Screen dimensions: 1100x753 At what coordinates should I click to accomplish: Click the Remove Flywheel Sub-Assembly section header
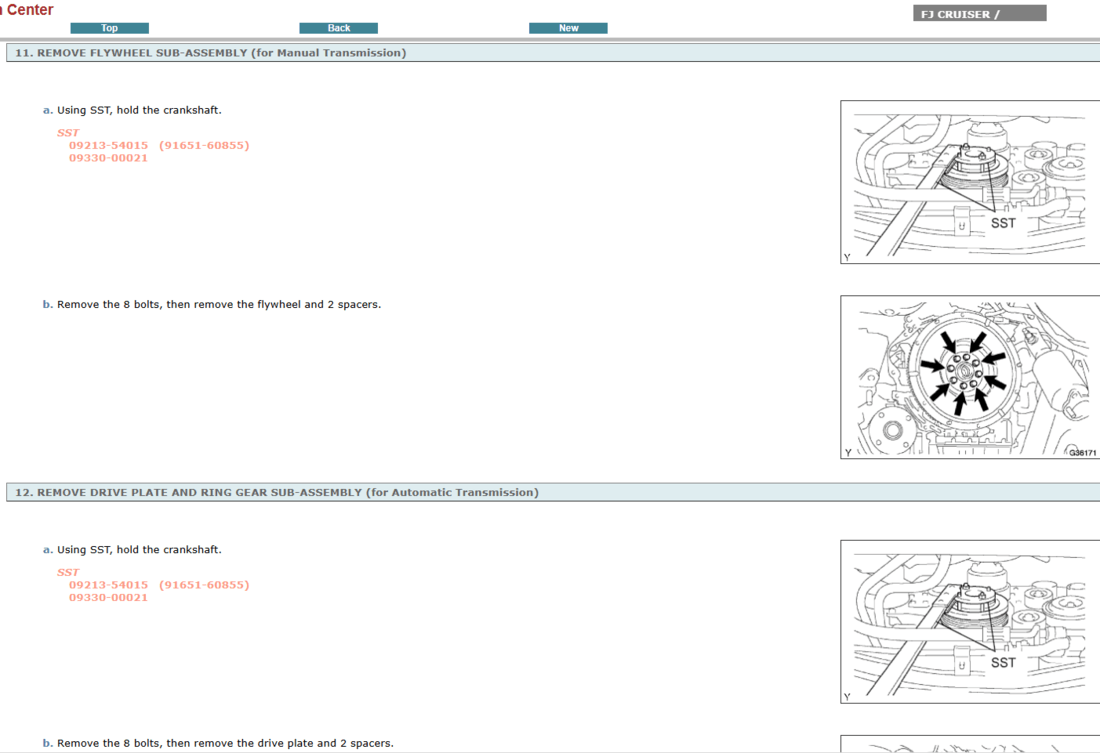(x=211, y=53)
